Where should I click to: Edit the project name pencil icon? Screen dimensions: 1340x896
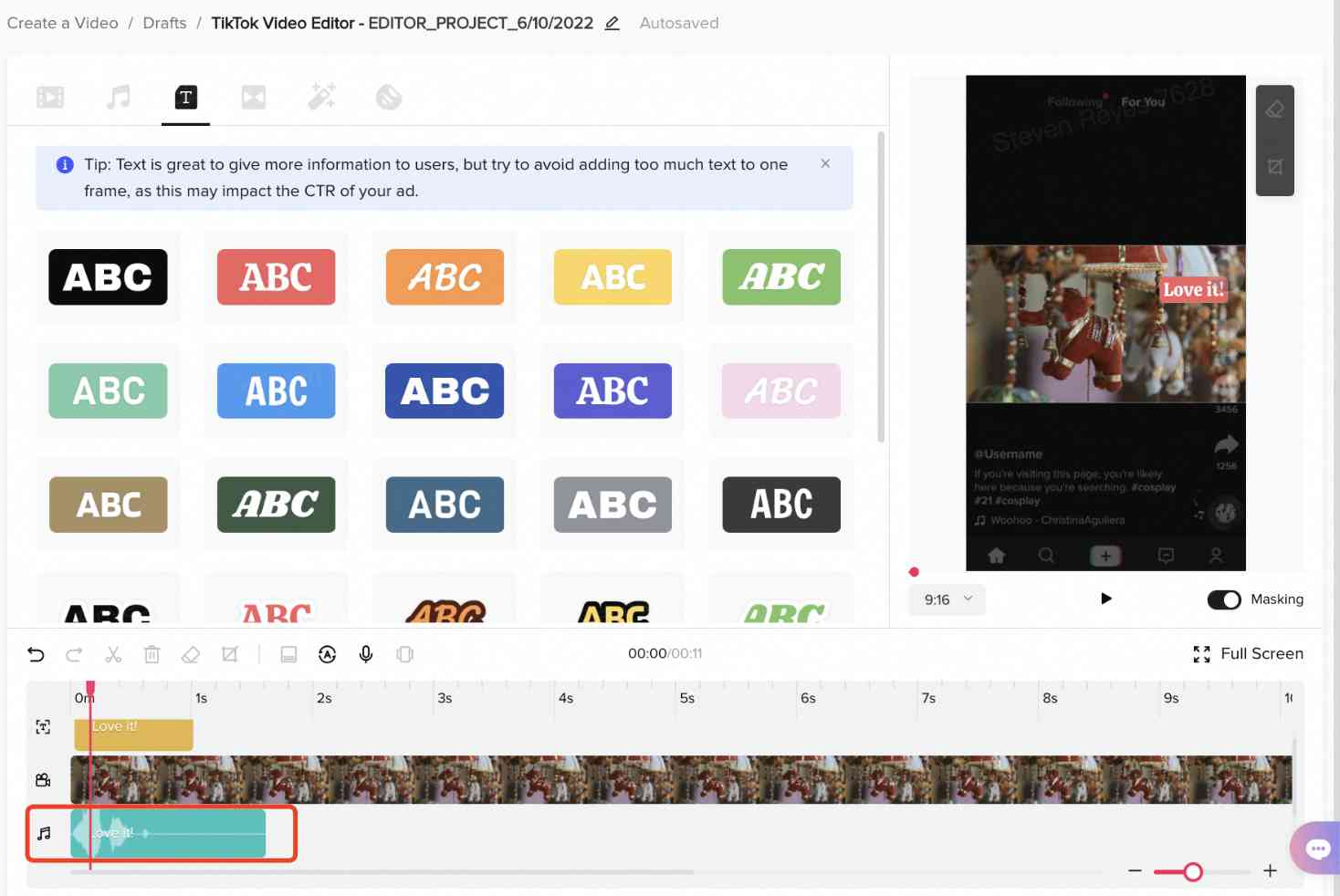tap(612, 23)
